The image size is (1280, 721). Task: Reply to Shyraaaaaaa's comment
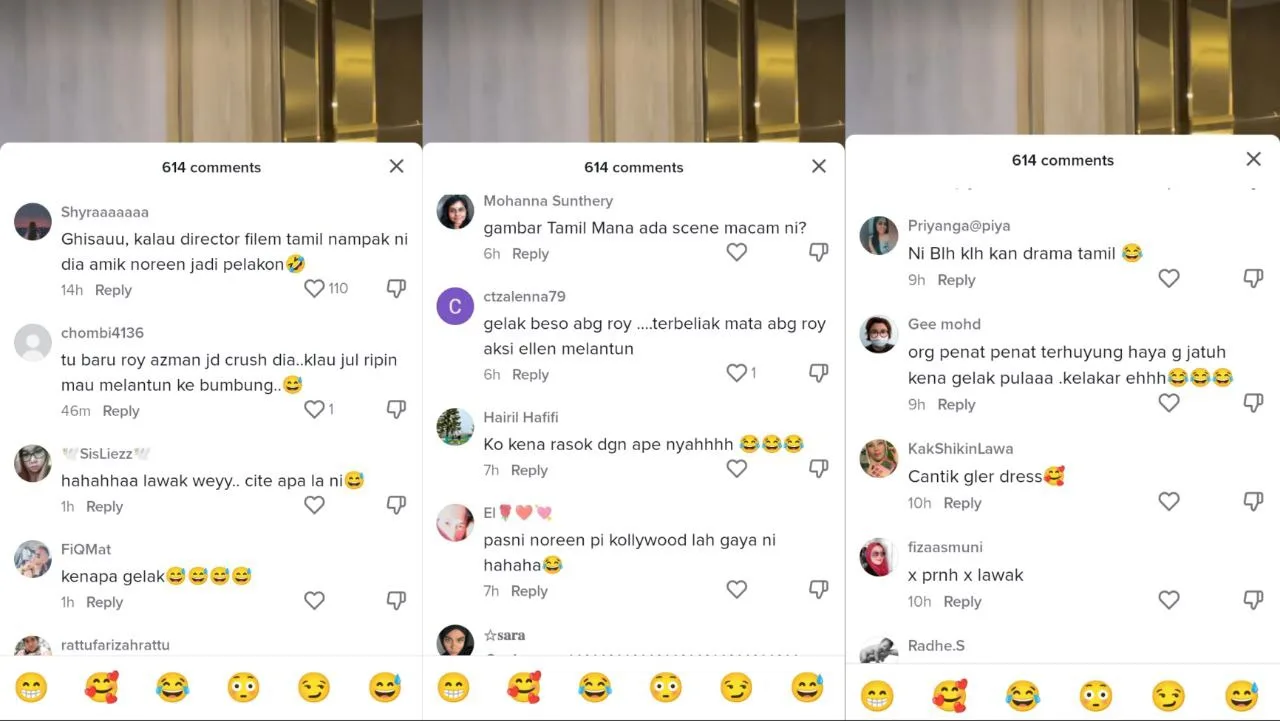tap(113, 290)
